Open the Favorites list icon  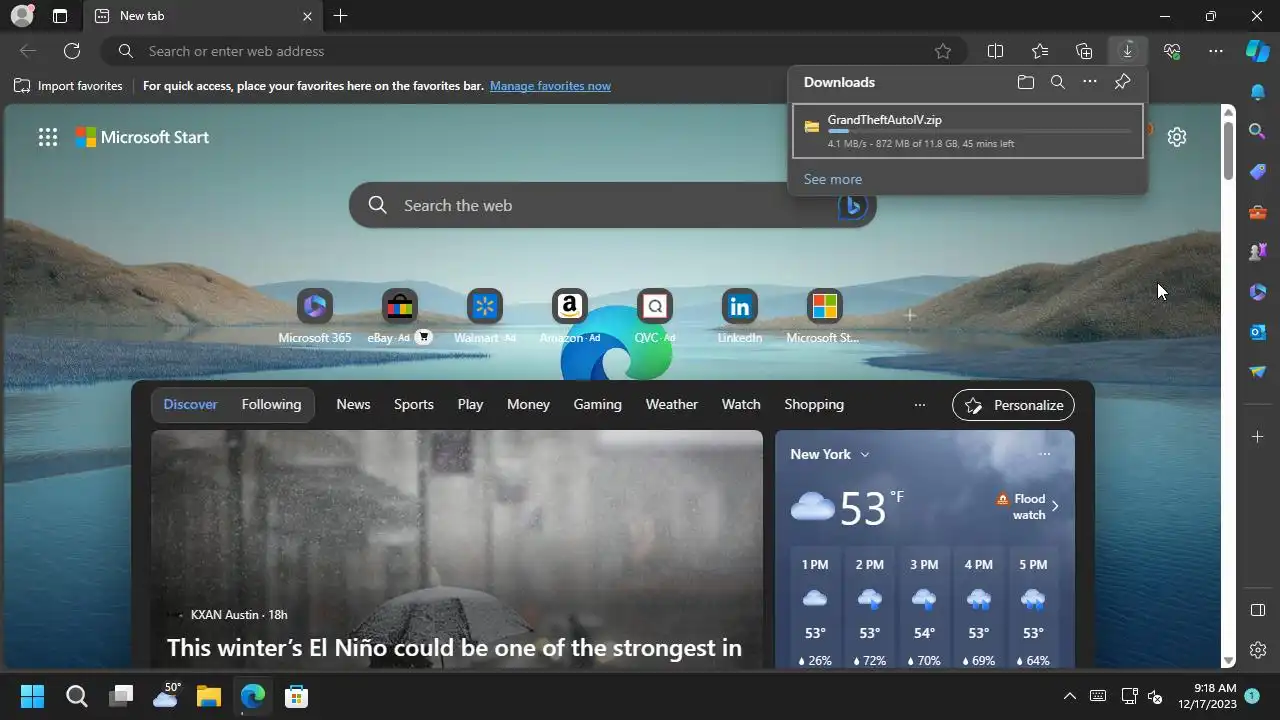pyautogui.click(x=1040, y=51)
